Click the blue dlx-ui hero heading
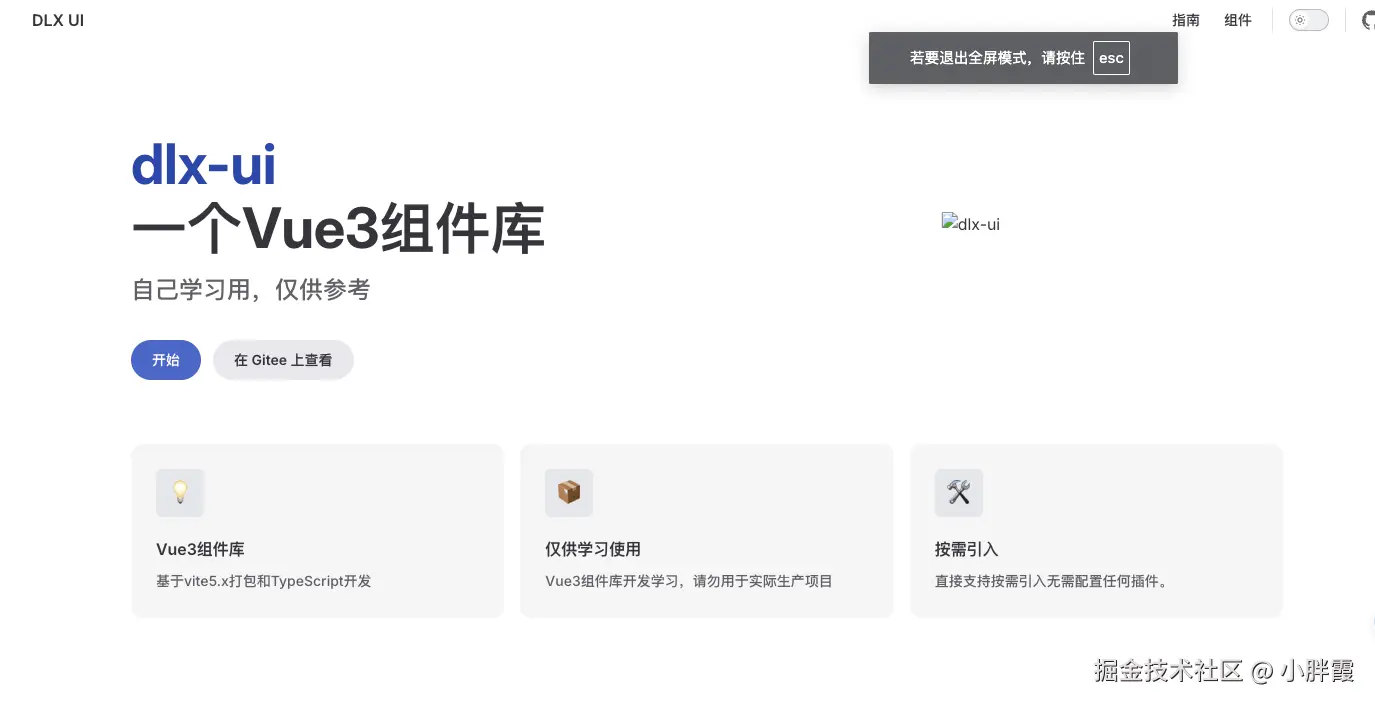The height and width of the screenshot is (705, 1375). click(204, 166)
